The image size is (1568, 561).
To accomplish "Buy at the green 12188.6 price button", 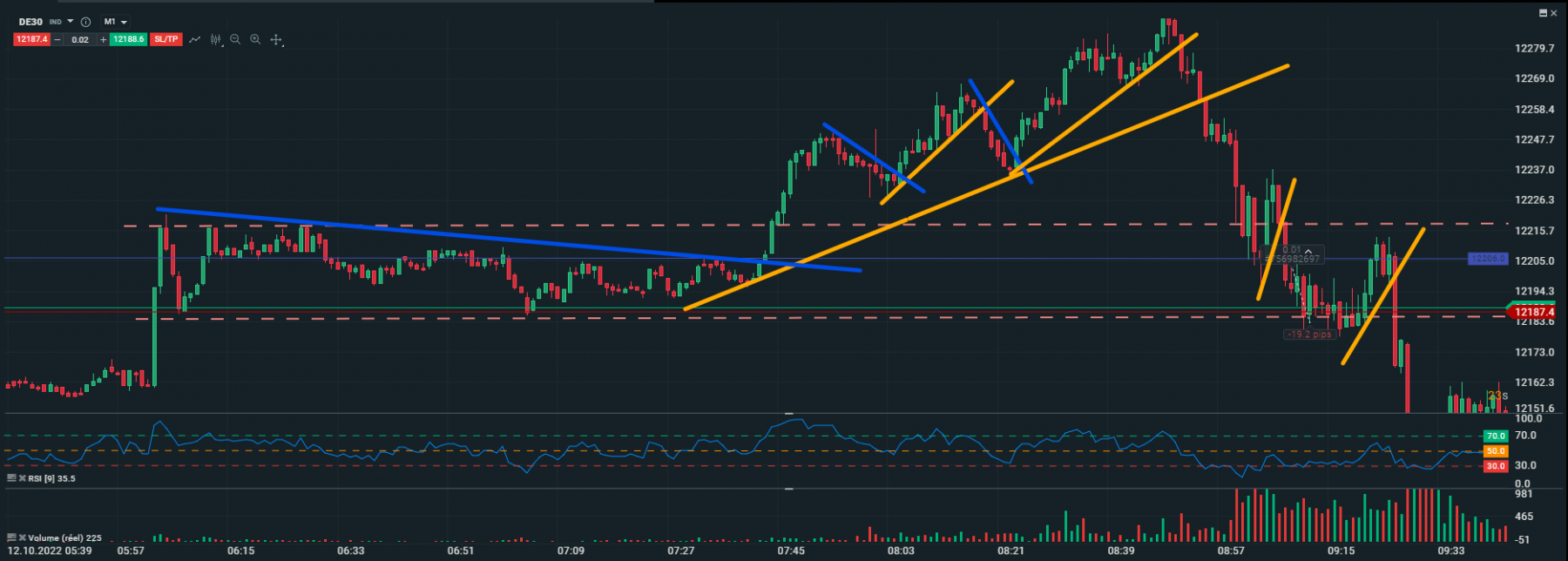I will point(128,39).
